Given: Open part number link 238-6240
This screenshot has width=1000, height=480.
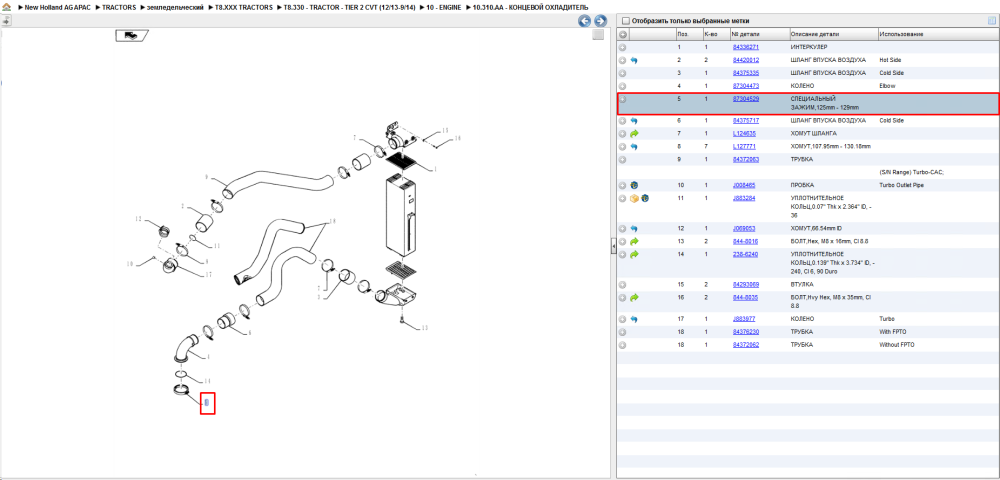Looking at the screenshot, I should 745,254.
